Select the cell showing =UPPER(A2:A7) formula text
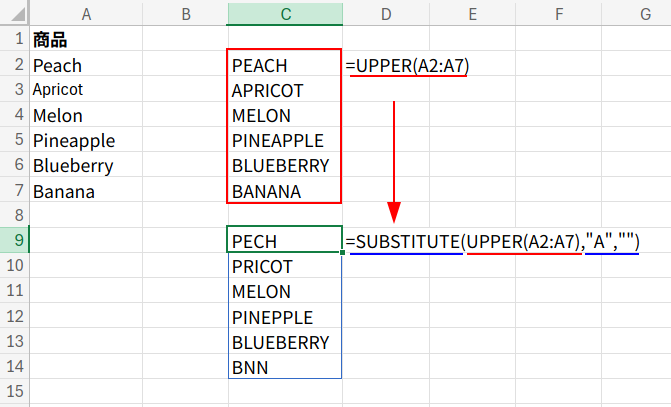This screenshot has width=671, height=407. tap(408, 66)
